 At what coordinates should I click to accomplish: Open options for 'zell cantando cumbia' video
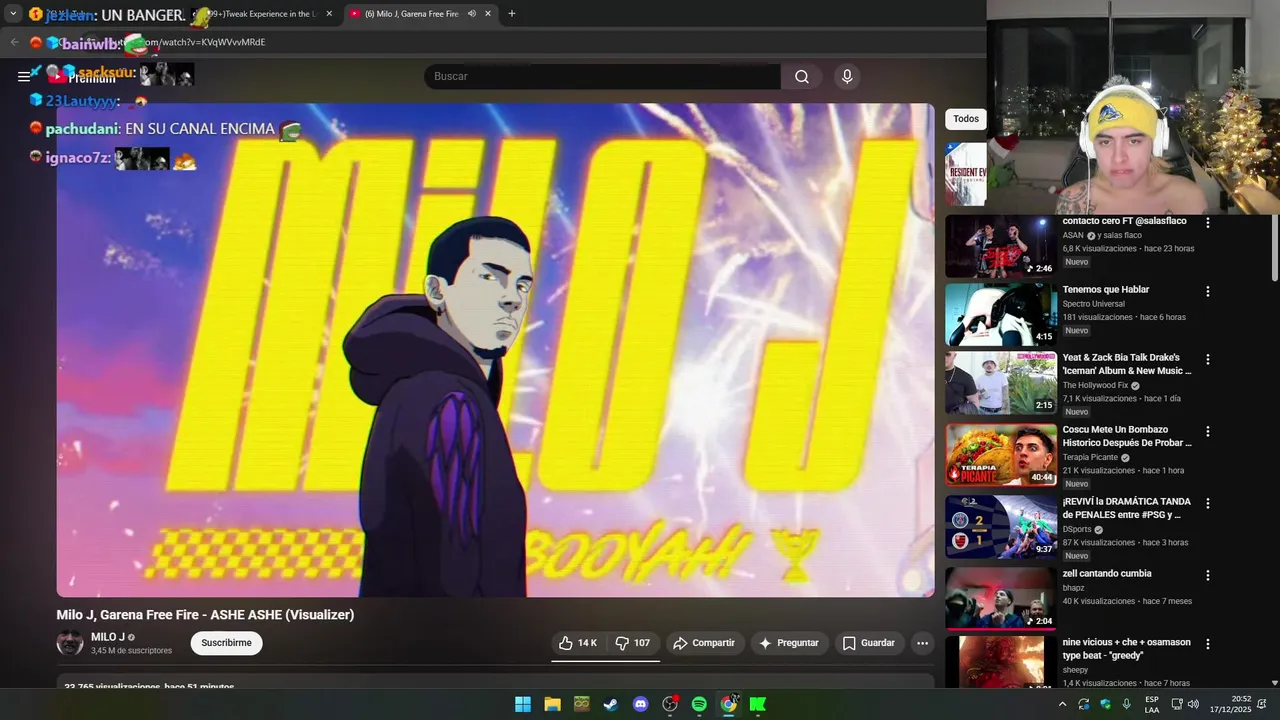point(1208,575)
